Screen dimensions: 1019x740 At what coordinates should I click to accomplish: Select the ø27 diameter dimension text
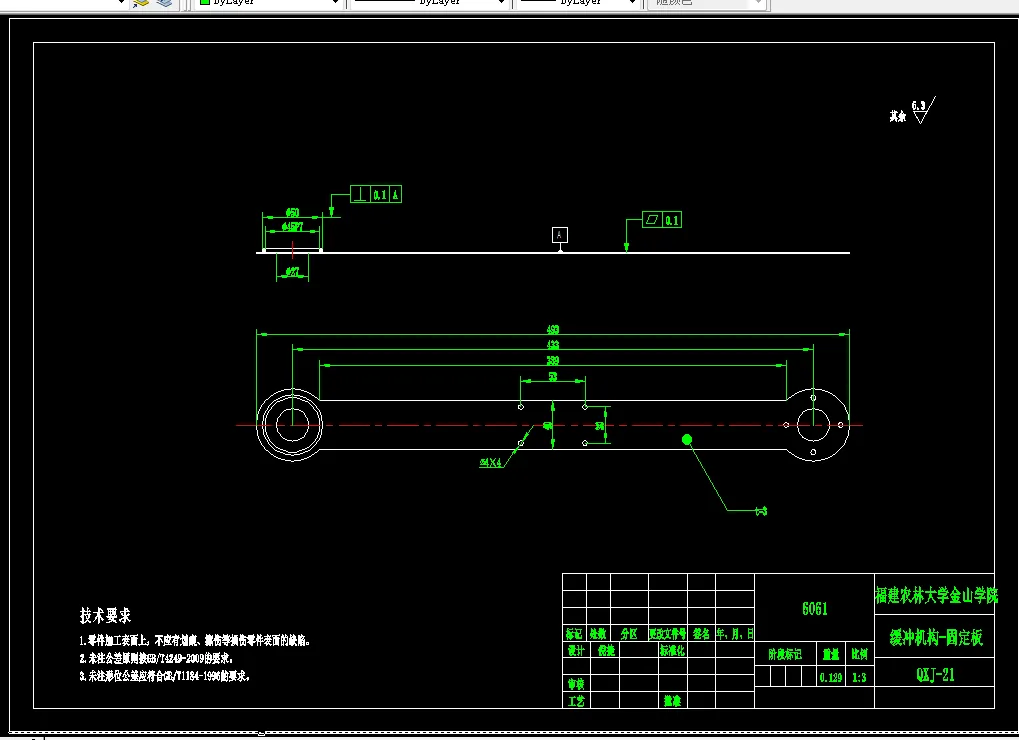292,272
